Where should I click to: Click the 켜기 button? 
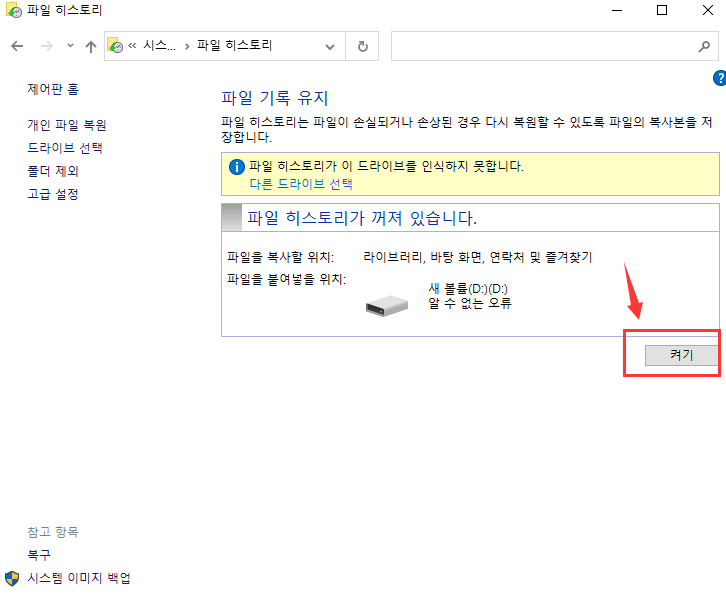click(681, 355)
